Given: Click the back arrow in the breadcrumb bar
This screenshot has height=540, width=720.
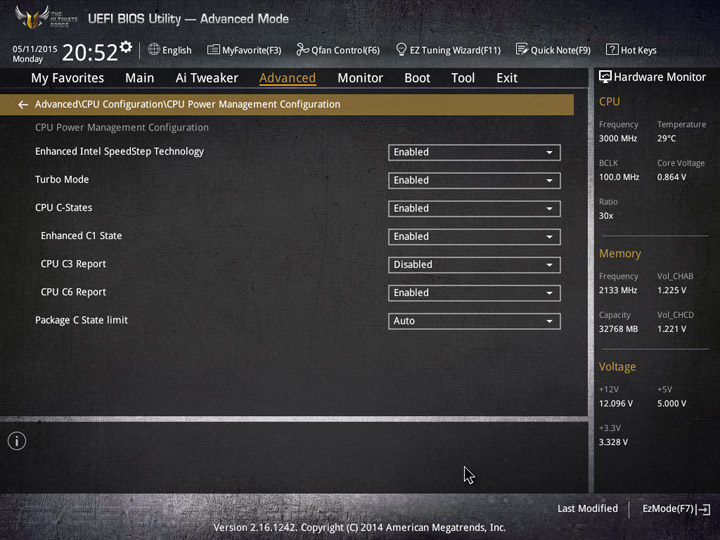Looking at the screenshot, I should 22,105.
